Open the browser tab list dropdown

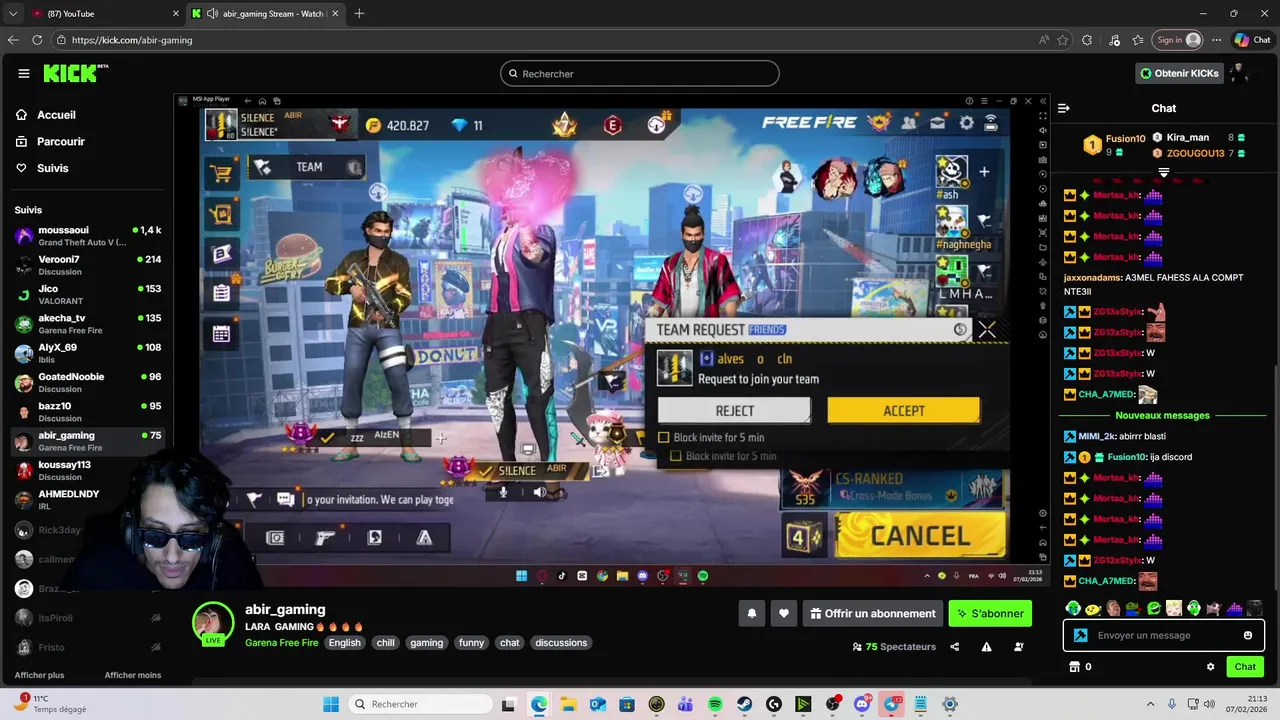tap(12, 14)
